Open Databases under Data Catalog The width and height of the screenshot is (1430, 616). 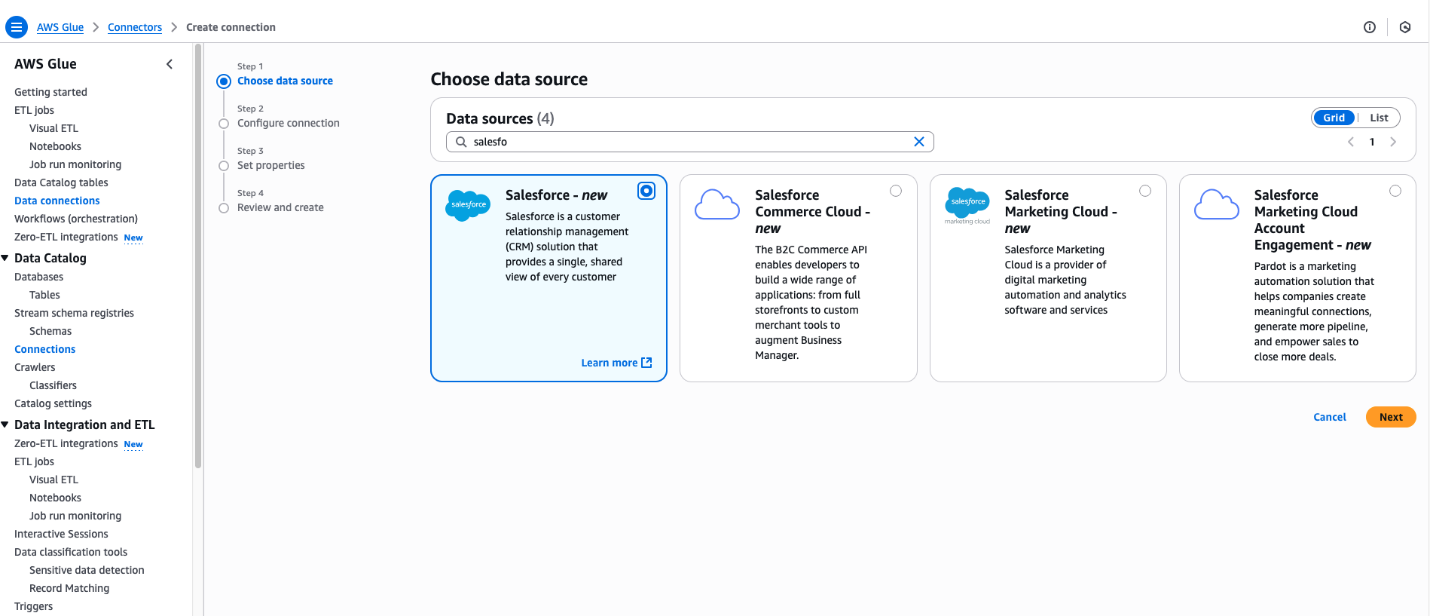tap(39, 277)
